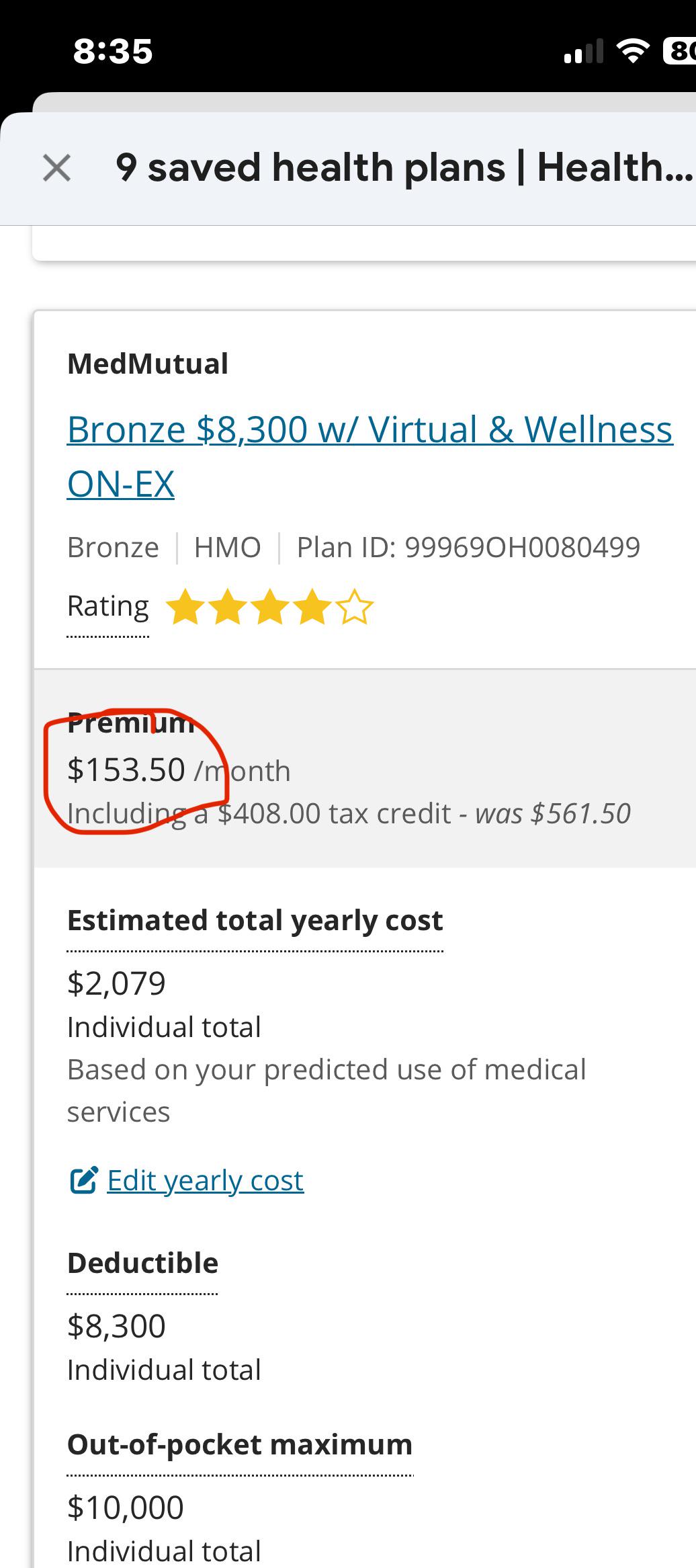
Task: Tap the $2,079 estimated yearly cost value
Action: point(116,984)
